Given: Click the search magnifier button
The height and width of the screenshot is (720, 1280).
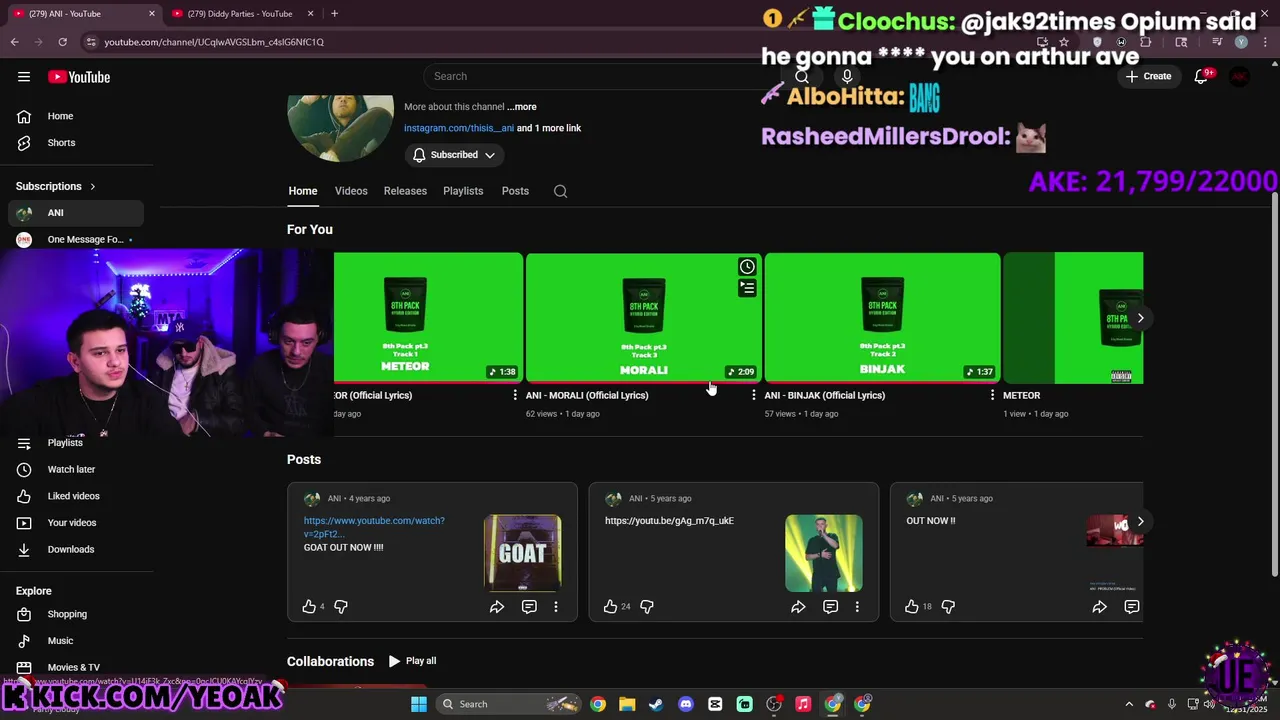Looking at the screenshot, I should (801, 76).
